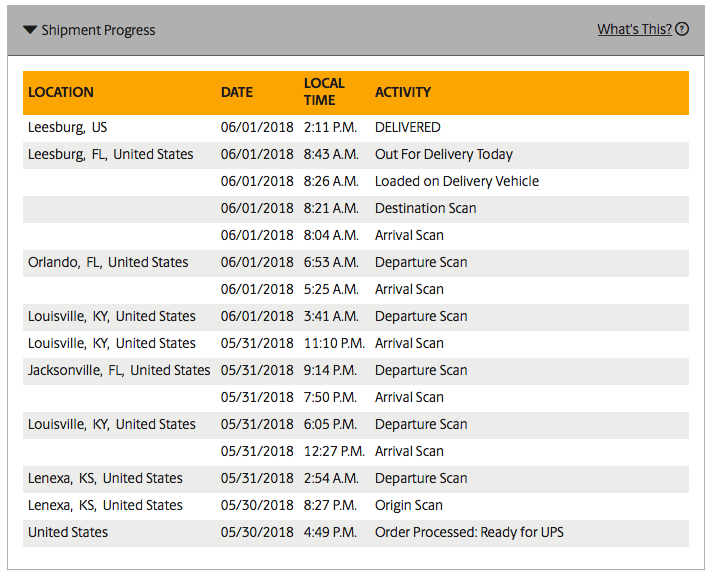Select the Out For Delivery Today row

(356, 155)
